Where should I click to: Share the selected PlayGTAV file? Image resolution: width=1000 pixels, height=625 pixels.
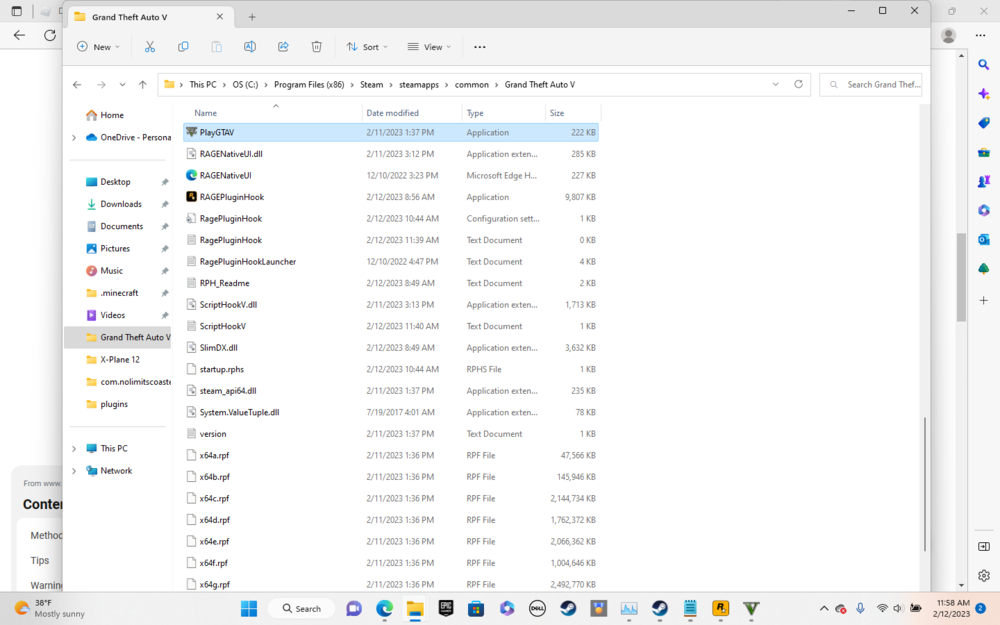pos(283,46)
